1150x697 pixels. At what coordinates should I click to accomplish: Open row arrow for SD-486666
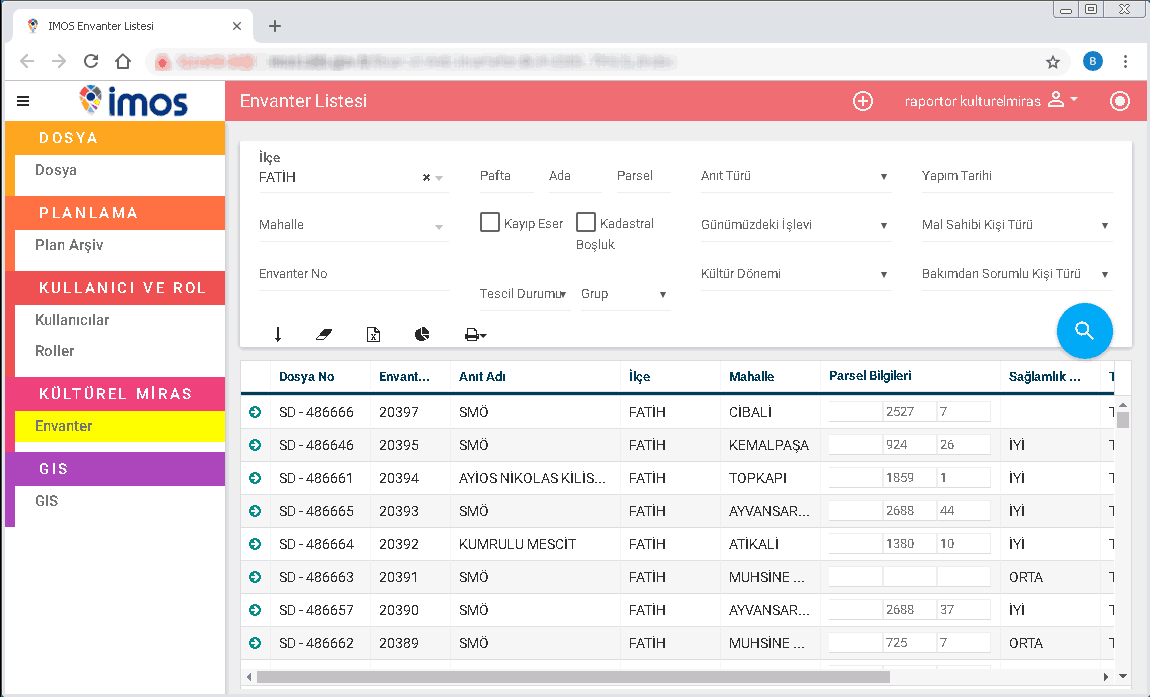254,412
